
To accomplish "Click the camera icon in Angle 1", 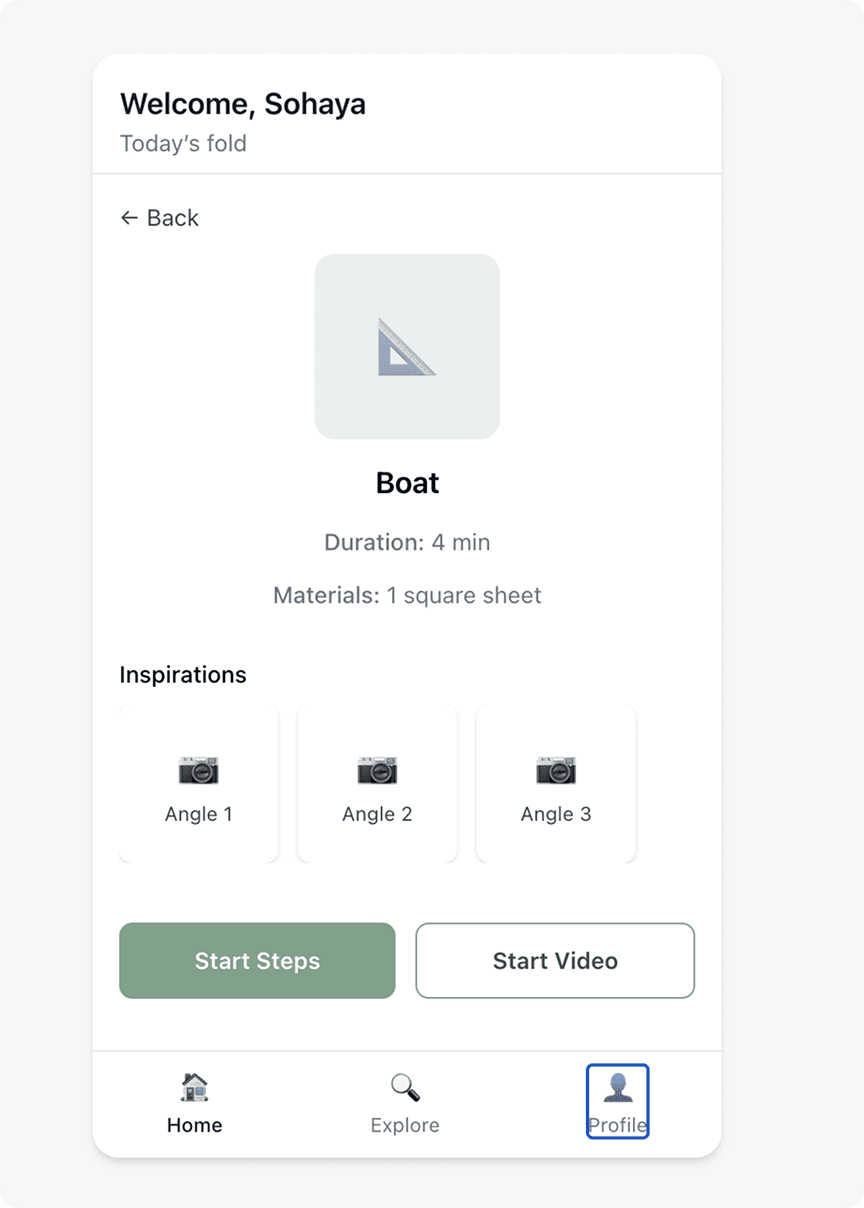I will [198, 770].
